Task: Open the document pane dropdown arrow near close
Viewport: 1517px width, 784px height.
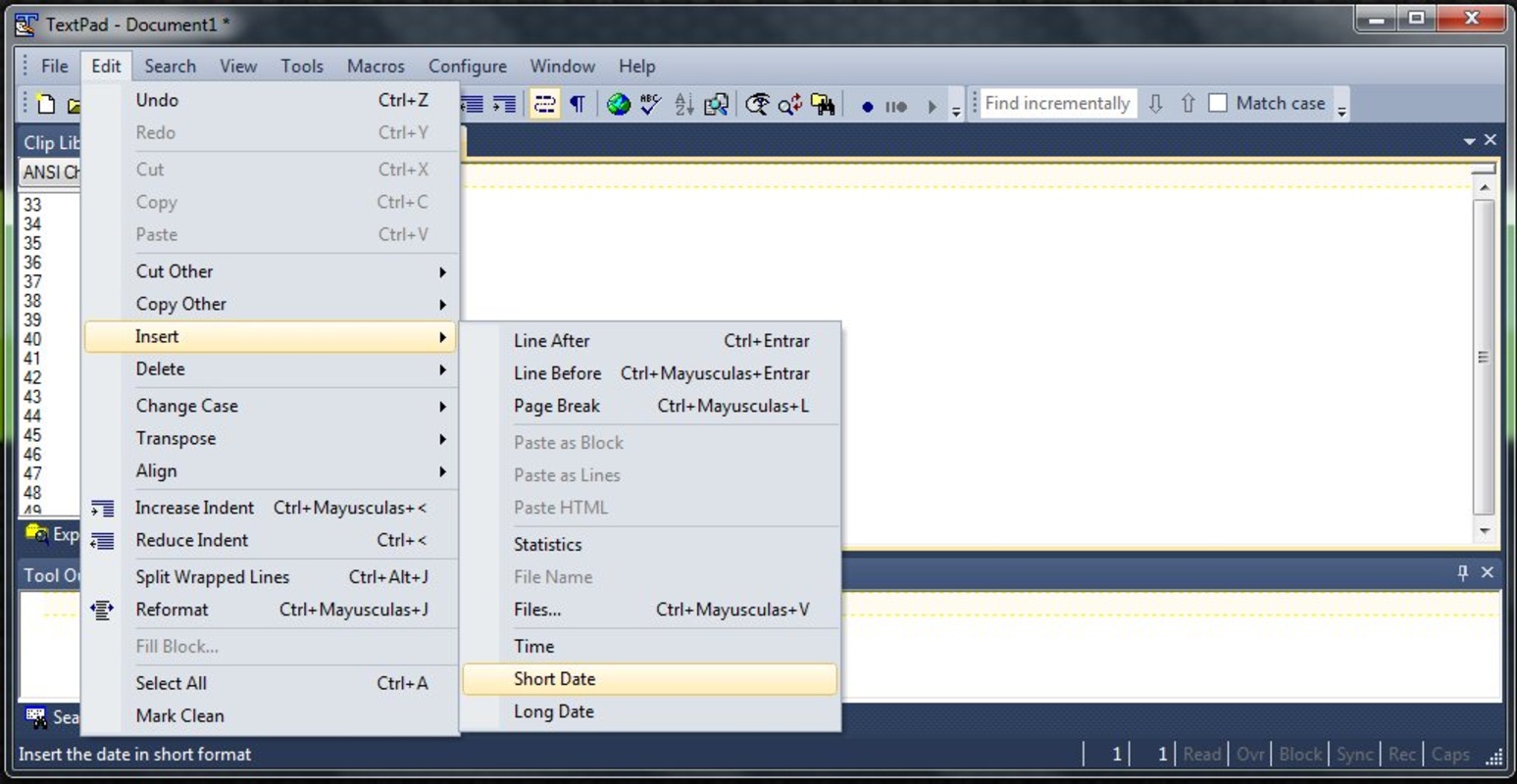Action: coord(1469,141)
